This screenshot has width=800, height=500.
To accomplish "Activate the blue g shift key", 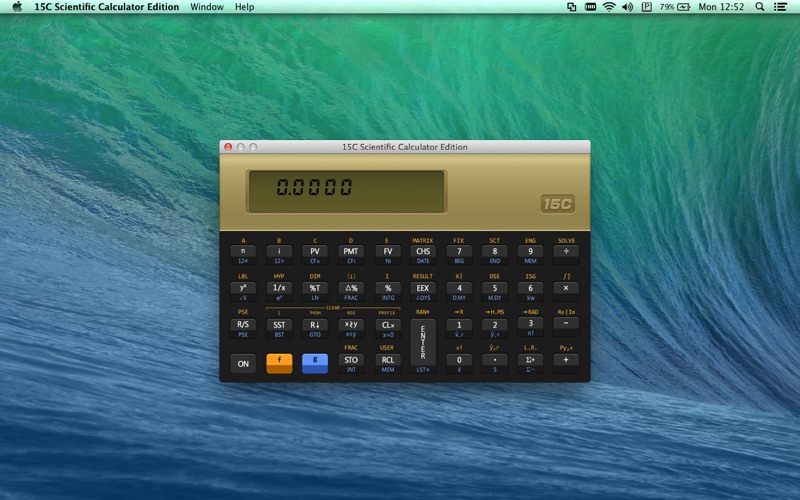I will click(315, 363).
